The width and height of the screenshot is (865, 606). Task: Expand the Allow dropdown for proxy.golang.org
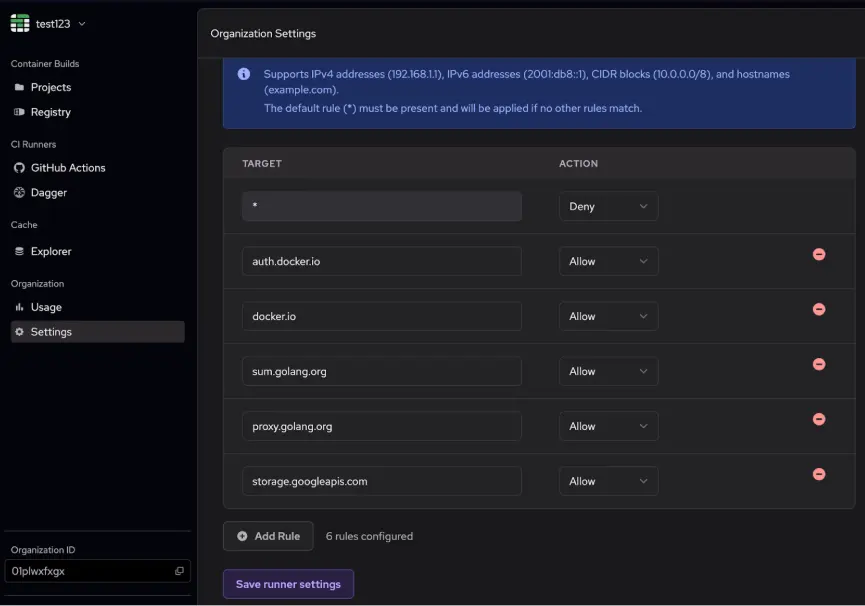[608, 426]
